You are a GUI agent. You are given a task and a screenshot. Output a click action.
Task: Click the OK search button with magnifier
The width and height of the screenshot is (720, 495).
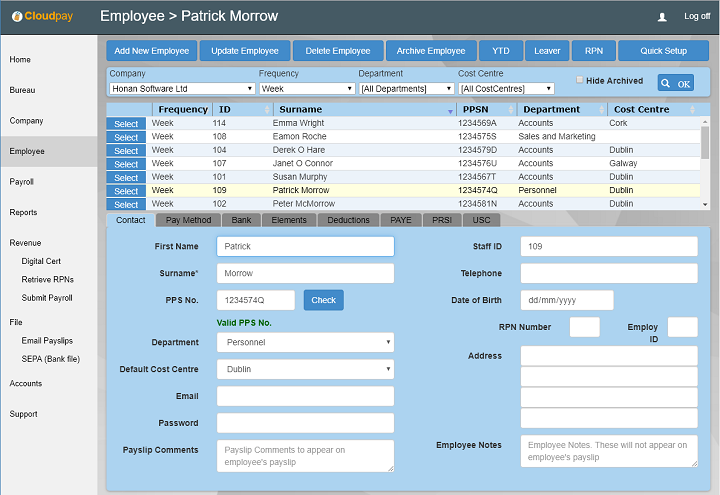coord(676,83)
